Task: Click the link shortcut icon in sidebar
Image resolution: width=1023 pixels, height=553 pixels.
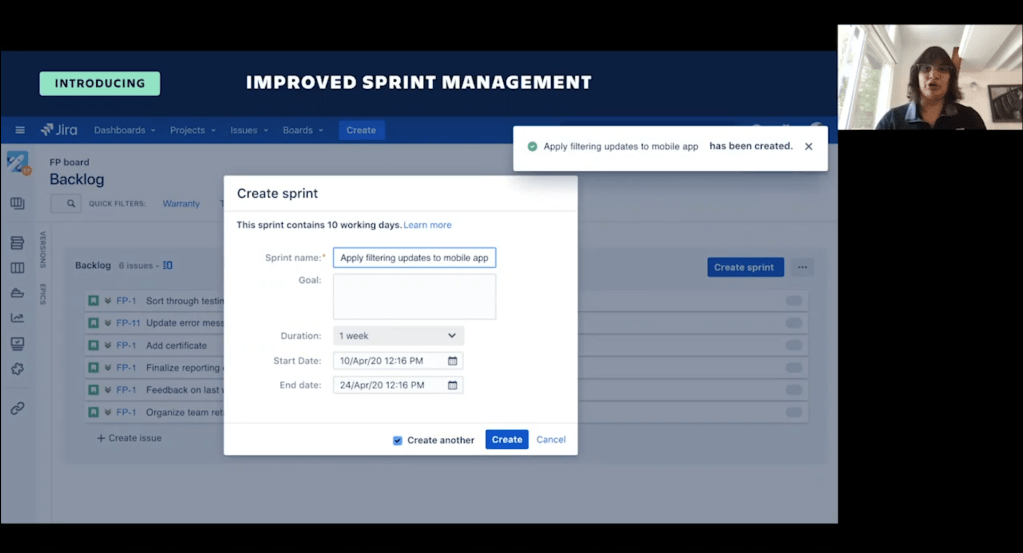Action: click(x=17, y=408)
